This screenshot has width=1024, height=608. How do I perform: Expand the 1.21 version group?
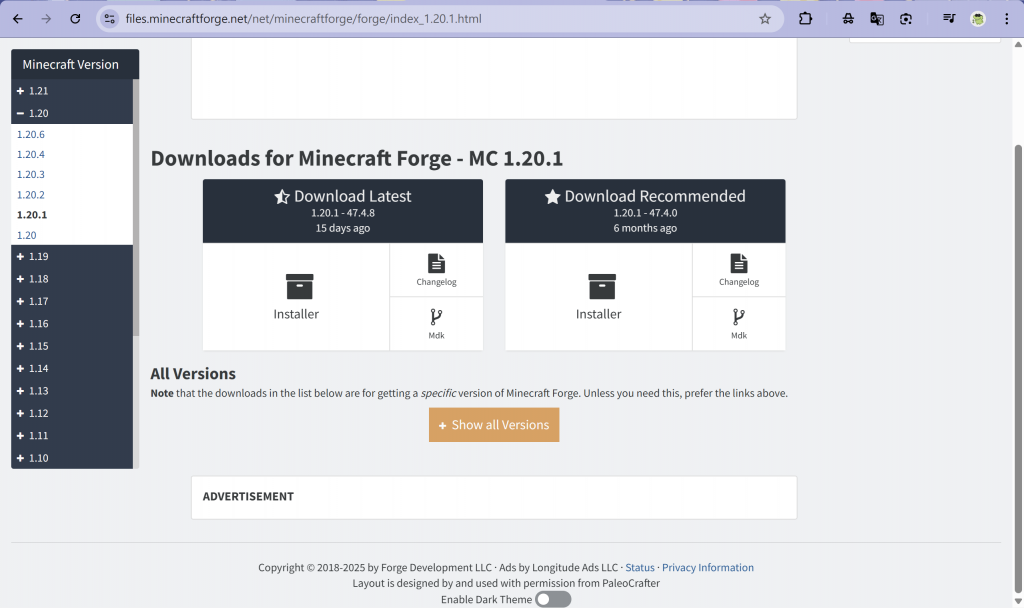pyautogui.click(x=72, y=91)
